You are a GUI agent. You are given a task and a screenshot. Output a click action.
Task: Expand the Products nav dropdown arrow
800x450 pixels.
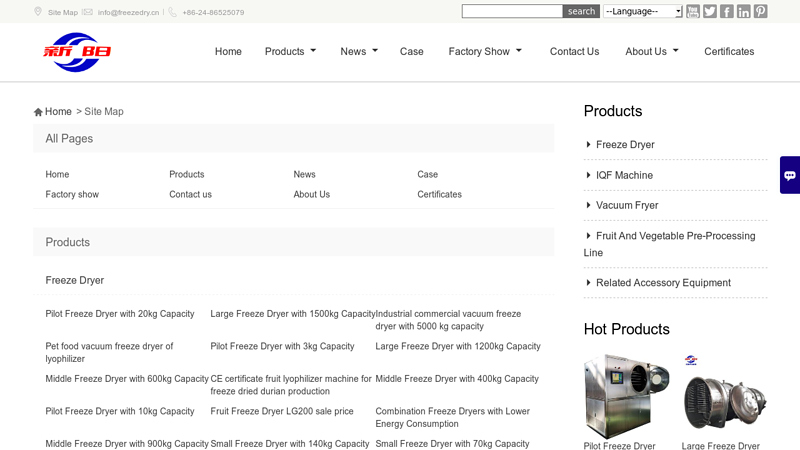(313, 51)
